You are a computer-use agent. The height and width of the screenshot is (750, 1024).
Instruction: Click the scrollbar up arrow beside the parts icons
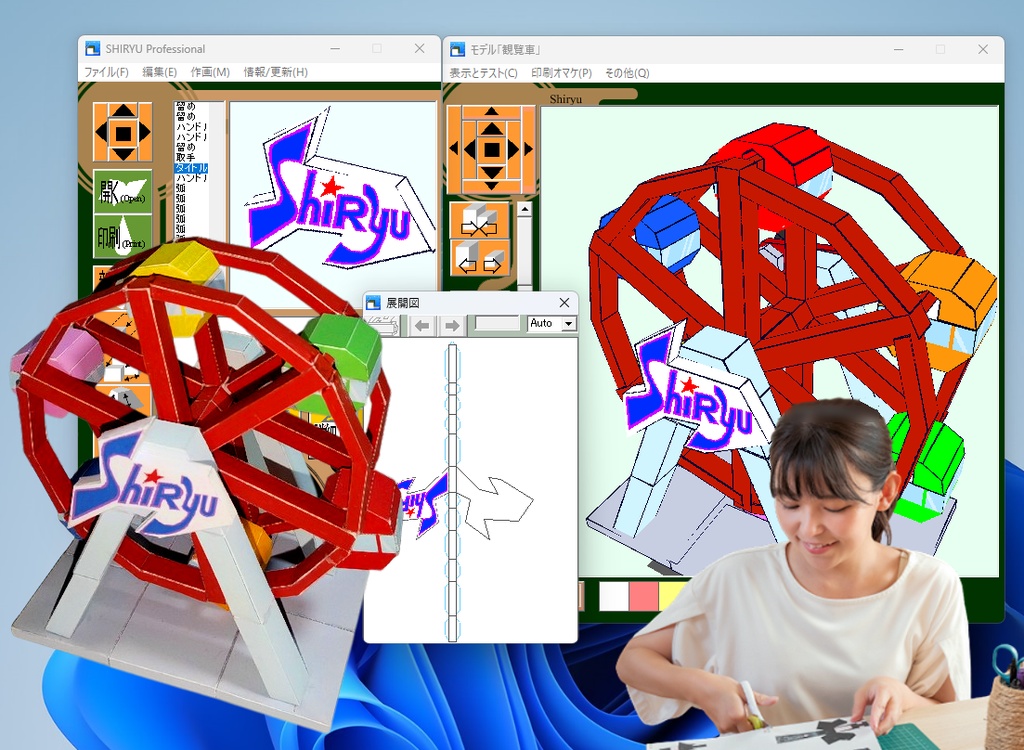(524, 210)
